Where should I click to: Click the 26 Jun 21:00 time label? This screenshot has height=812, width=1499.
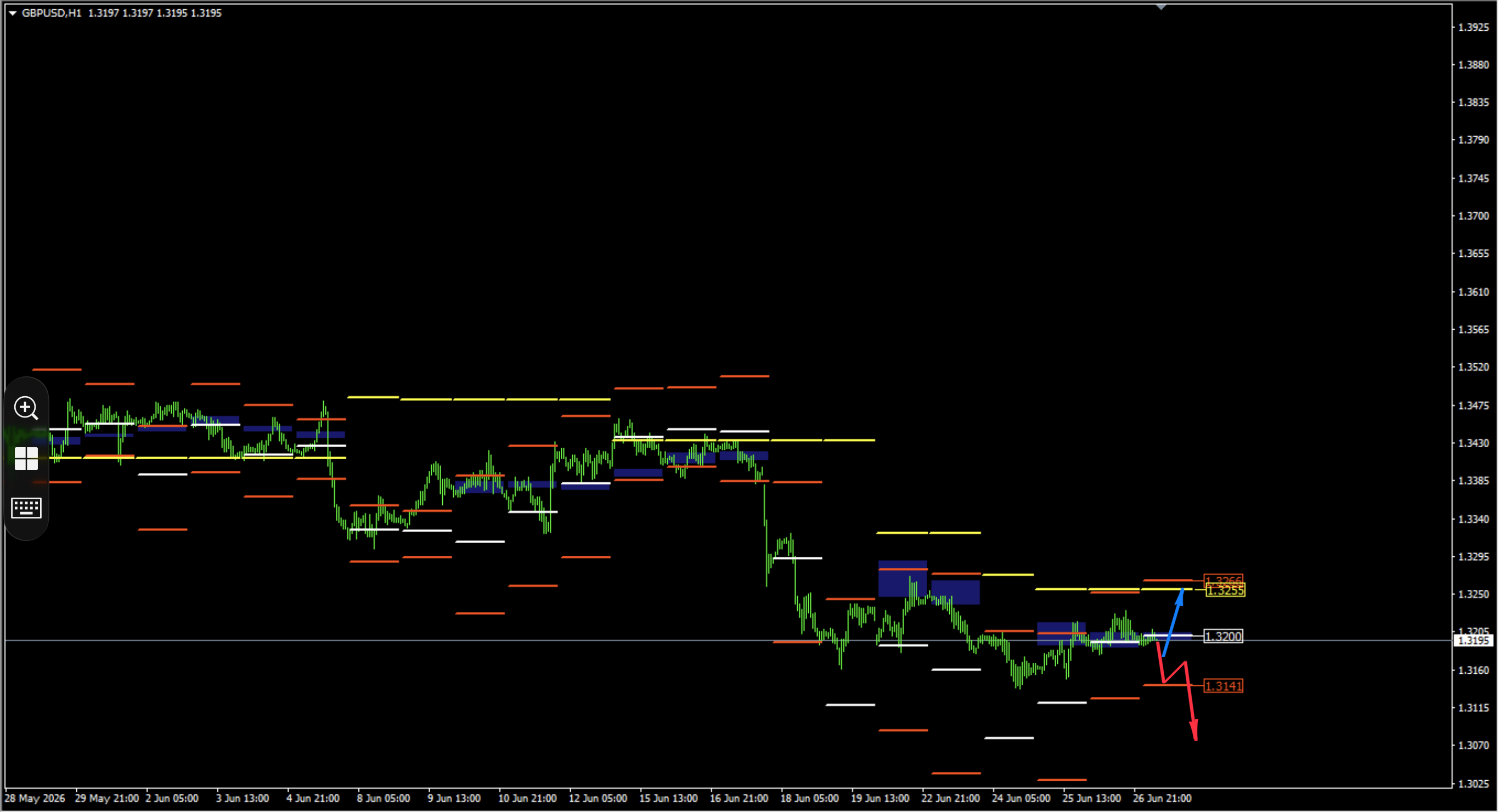tap(1162, 798)
